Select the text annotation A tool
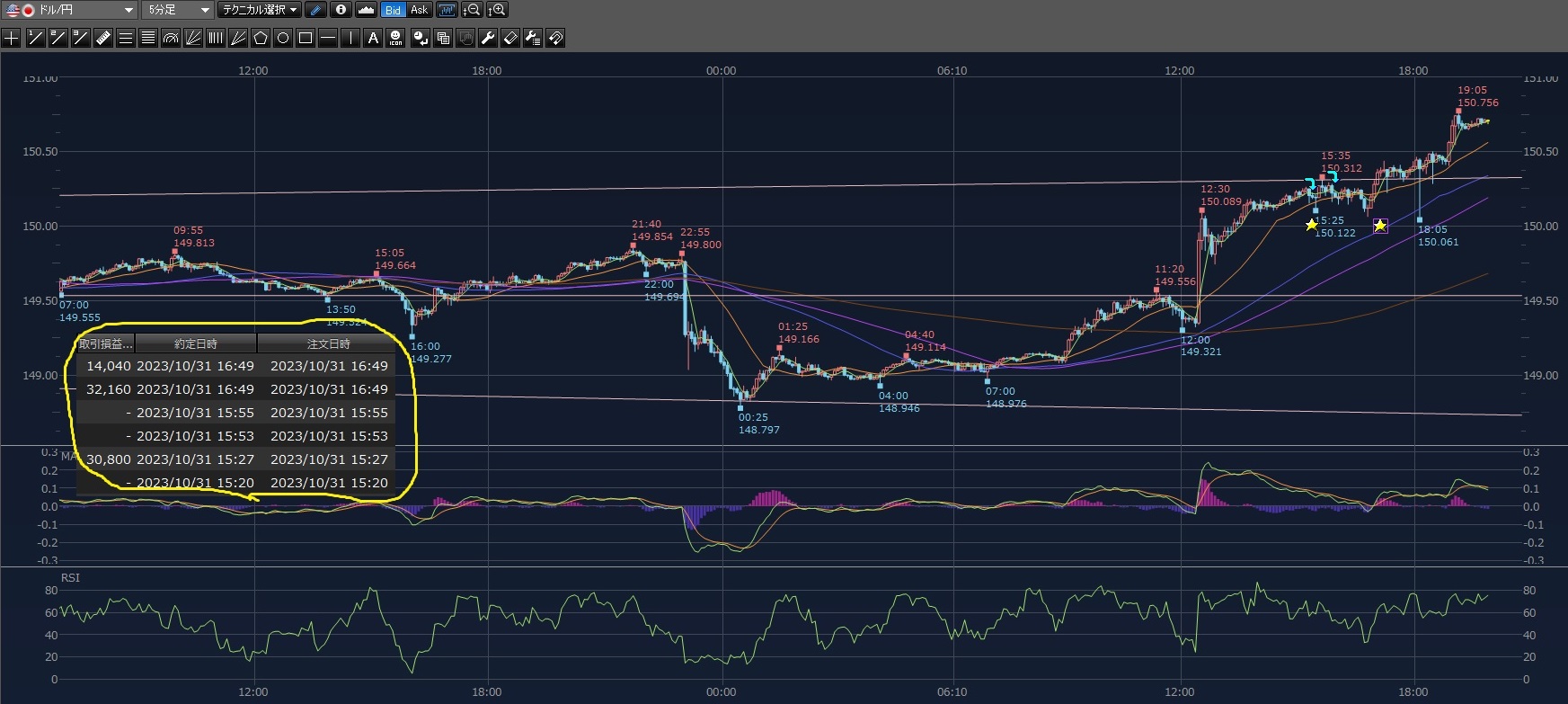1568x704 pixels. coord(373,38)
